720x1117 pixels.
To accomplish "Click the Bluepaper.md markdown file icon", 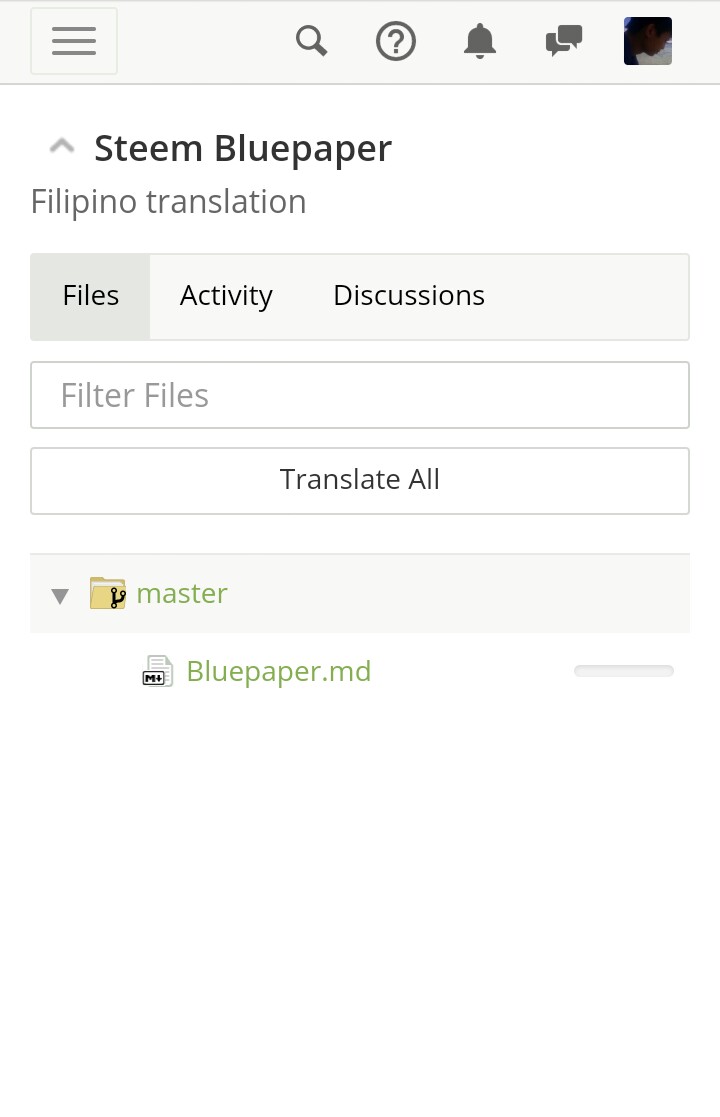I will tap(157, 671).
